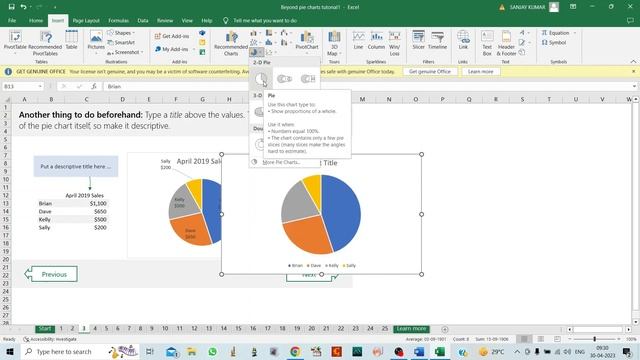Insert a Timeline filter
This screenshot has height=360, width=640.
438,40
